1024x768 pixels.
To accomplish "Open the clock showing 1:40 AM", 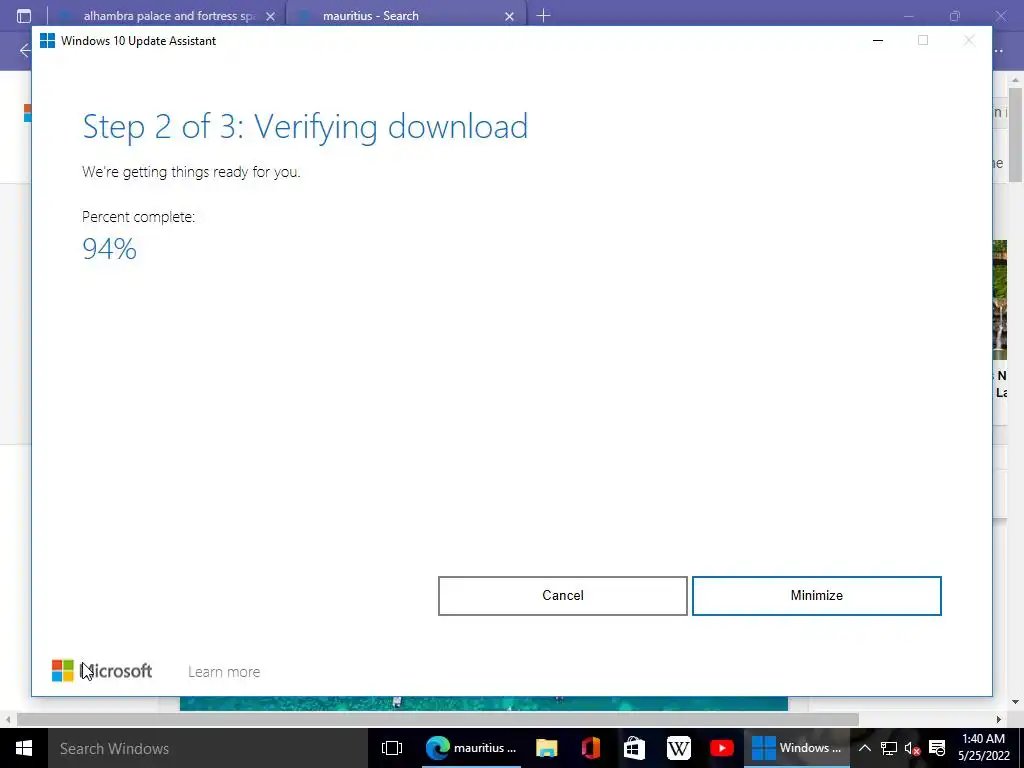I will (x=984, y=747).
